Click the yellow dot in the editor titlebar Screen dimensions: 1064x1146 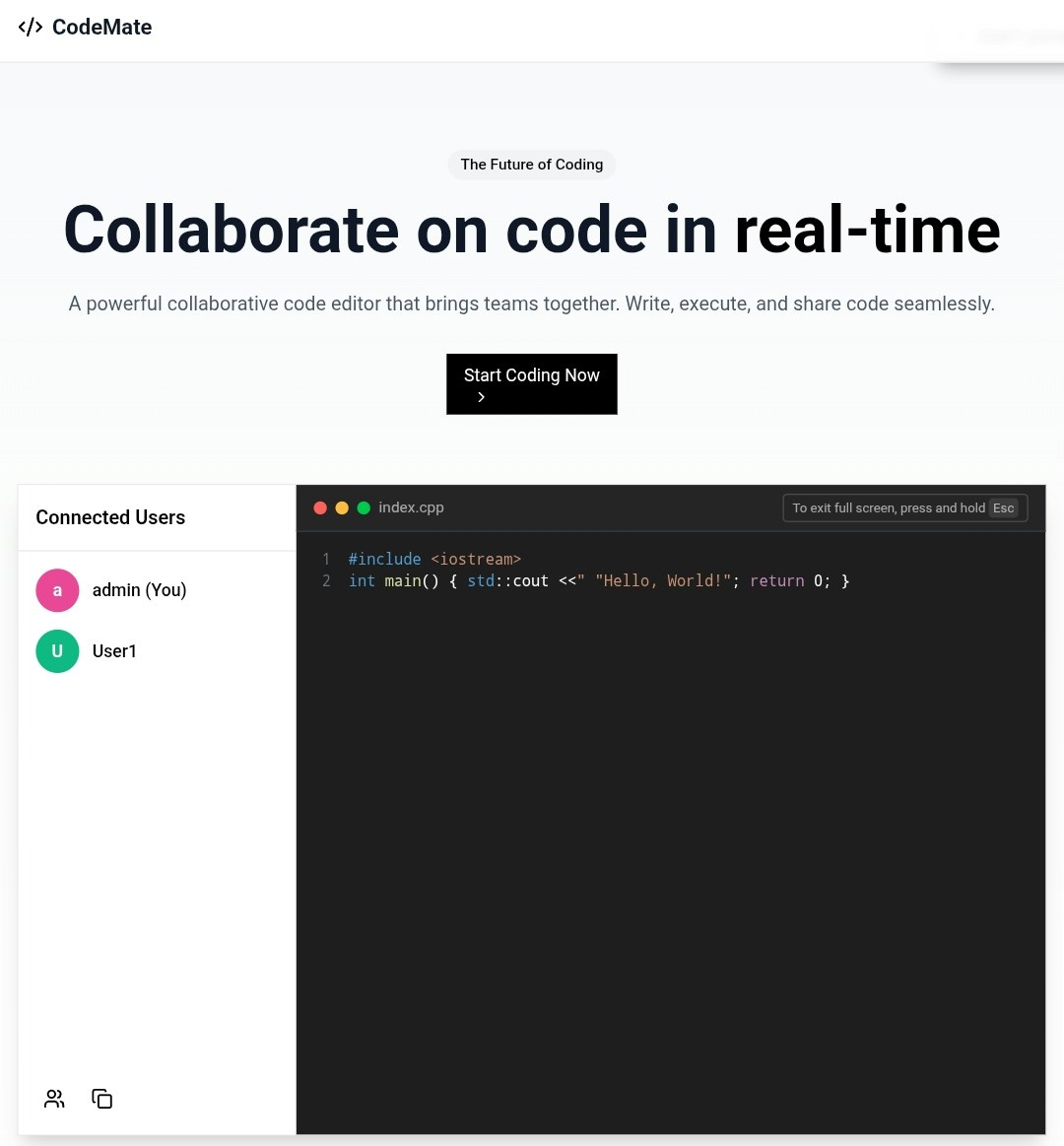point(342,507)
